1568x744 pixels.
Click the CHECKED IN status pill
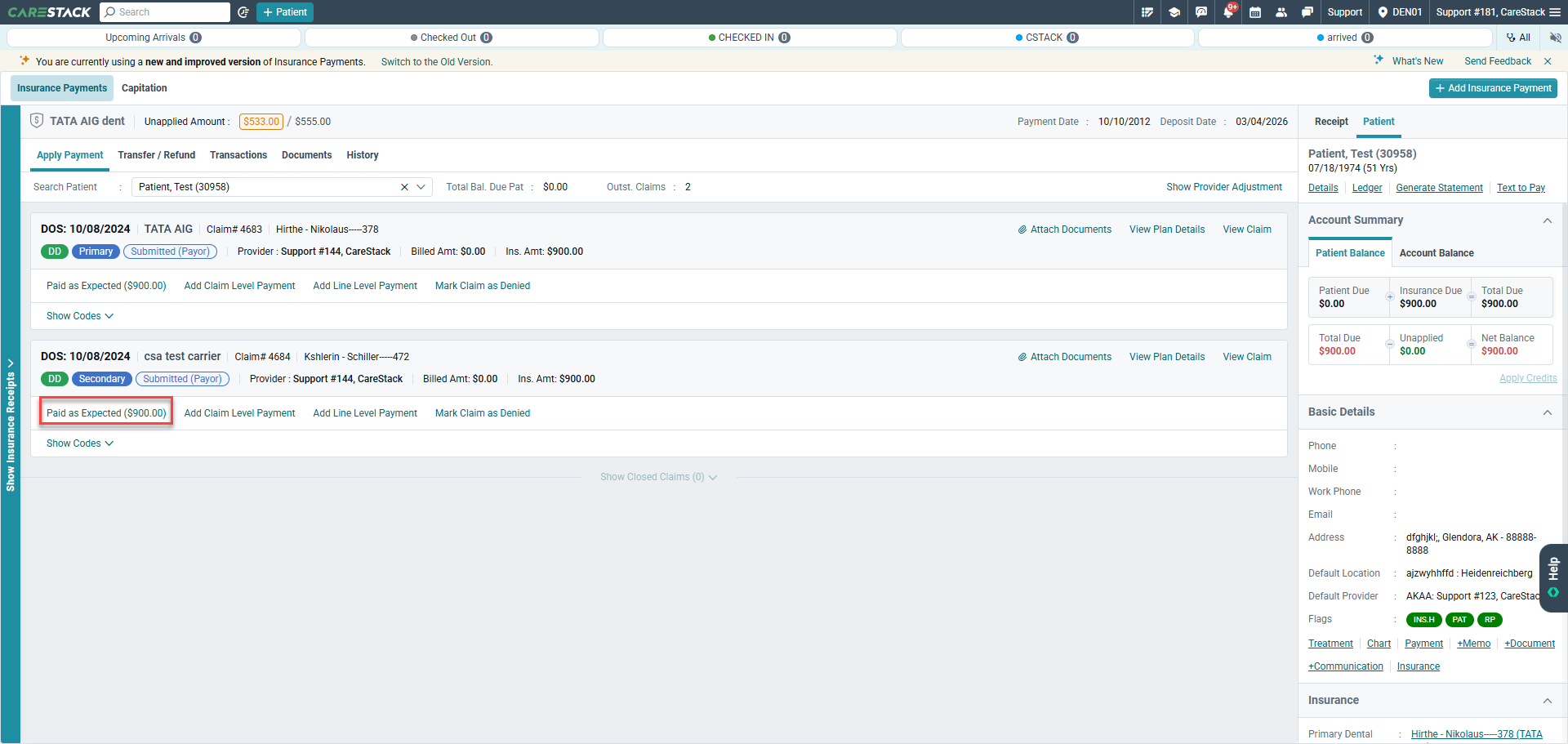749,38
